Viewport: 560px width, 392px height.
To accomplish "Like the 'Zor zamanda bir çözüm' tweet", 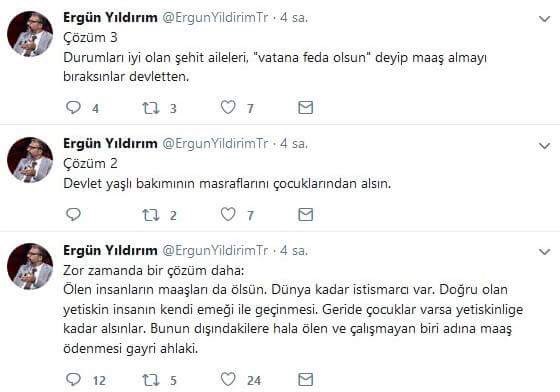I will [x=228, y=379].
